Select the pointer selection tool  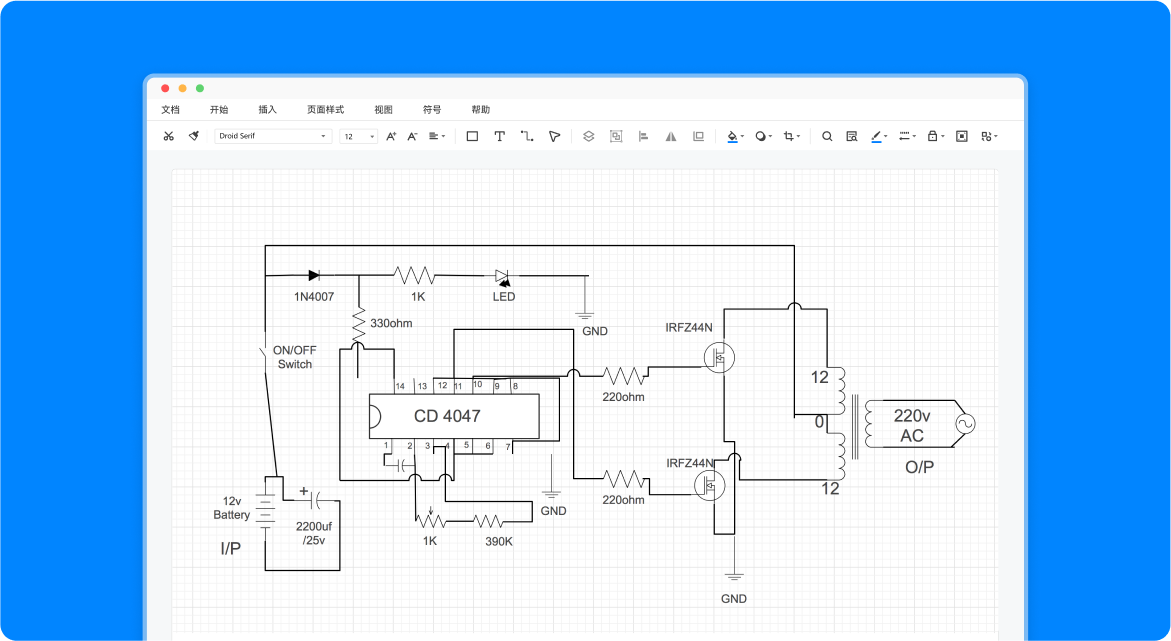(x=554, y=136)
